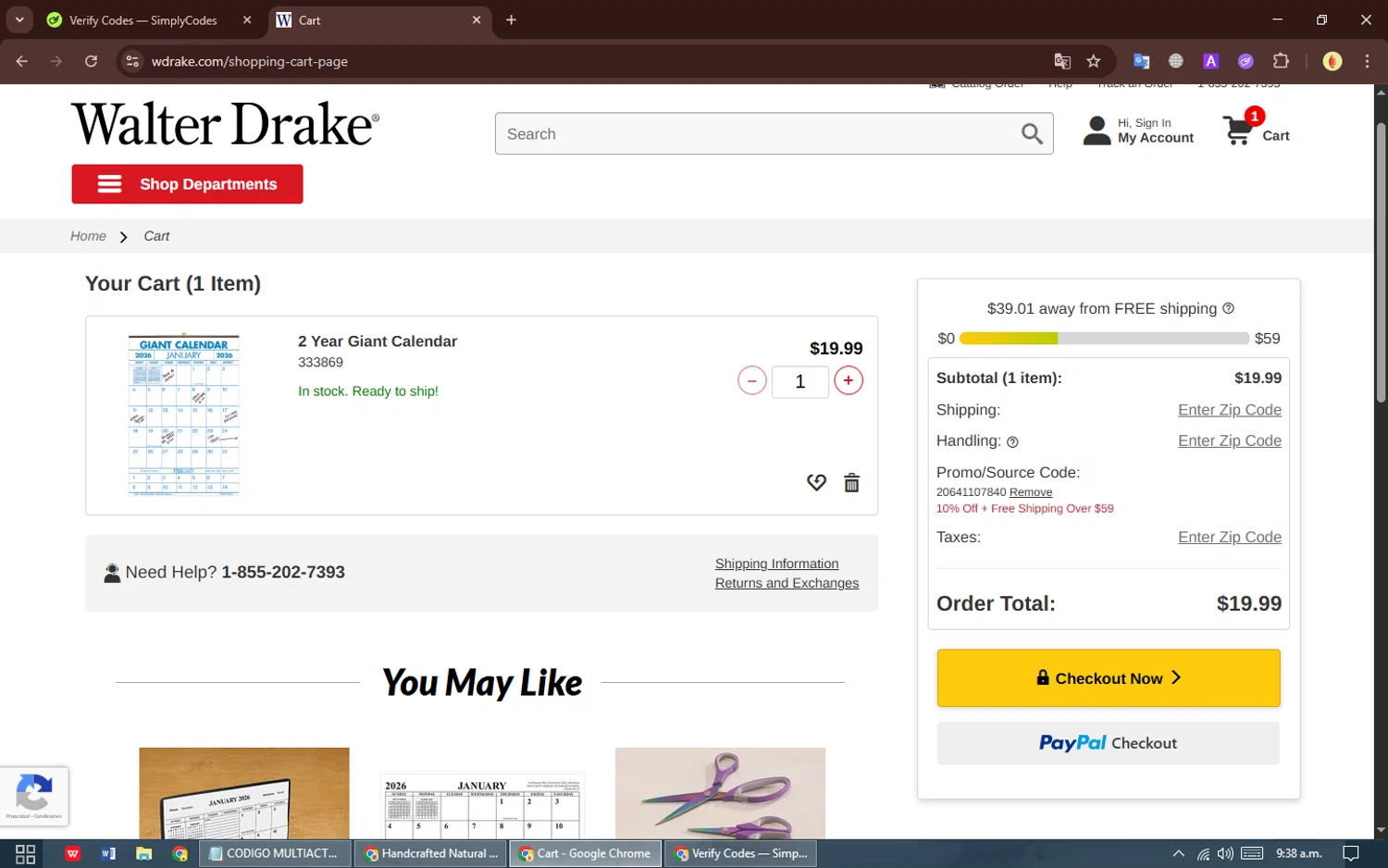Click the page vertical scrollbar
Viewport: 1388px width, 868px height.
coord(1381,261)
